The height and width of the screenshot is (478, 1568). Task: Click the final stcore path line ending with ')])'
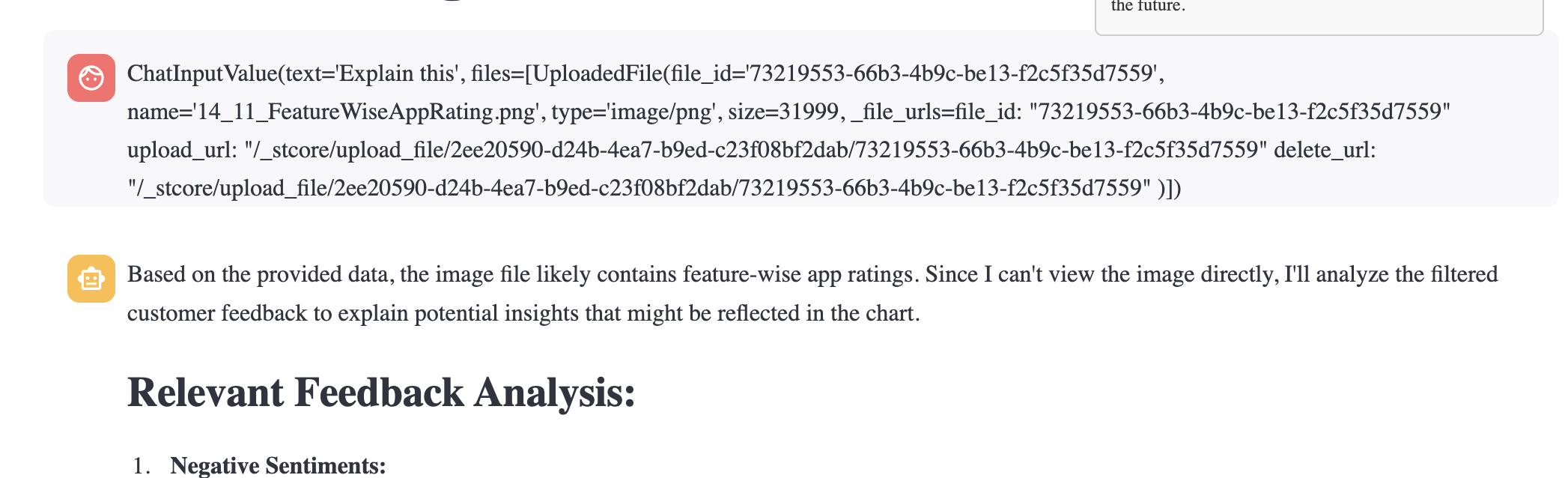654,188
